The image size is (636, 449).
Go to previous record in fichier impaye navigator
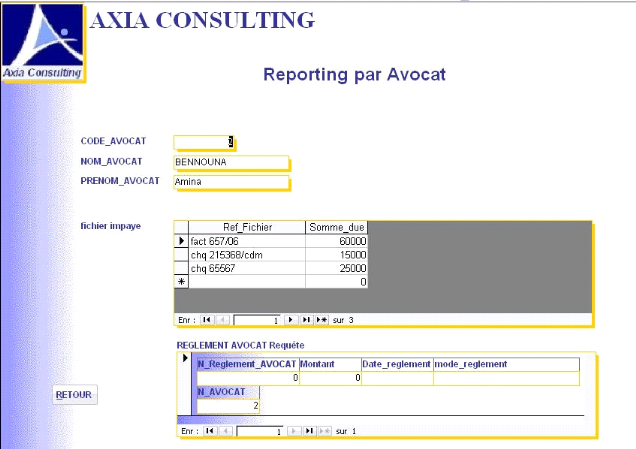223,320
